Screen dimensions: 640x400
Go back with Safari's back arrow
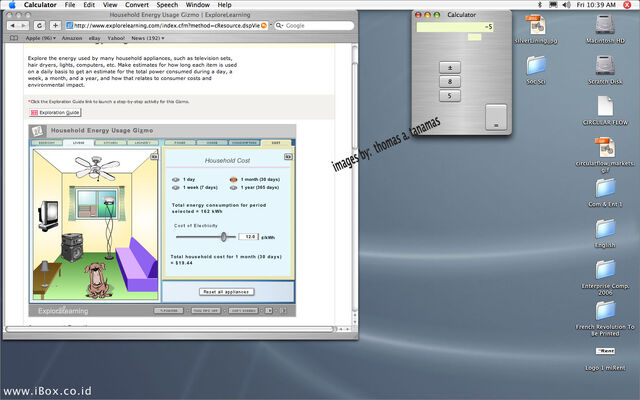[13, 25]
